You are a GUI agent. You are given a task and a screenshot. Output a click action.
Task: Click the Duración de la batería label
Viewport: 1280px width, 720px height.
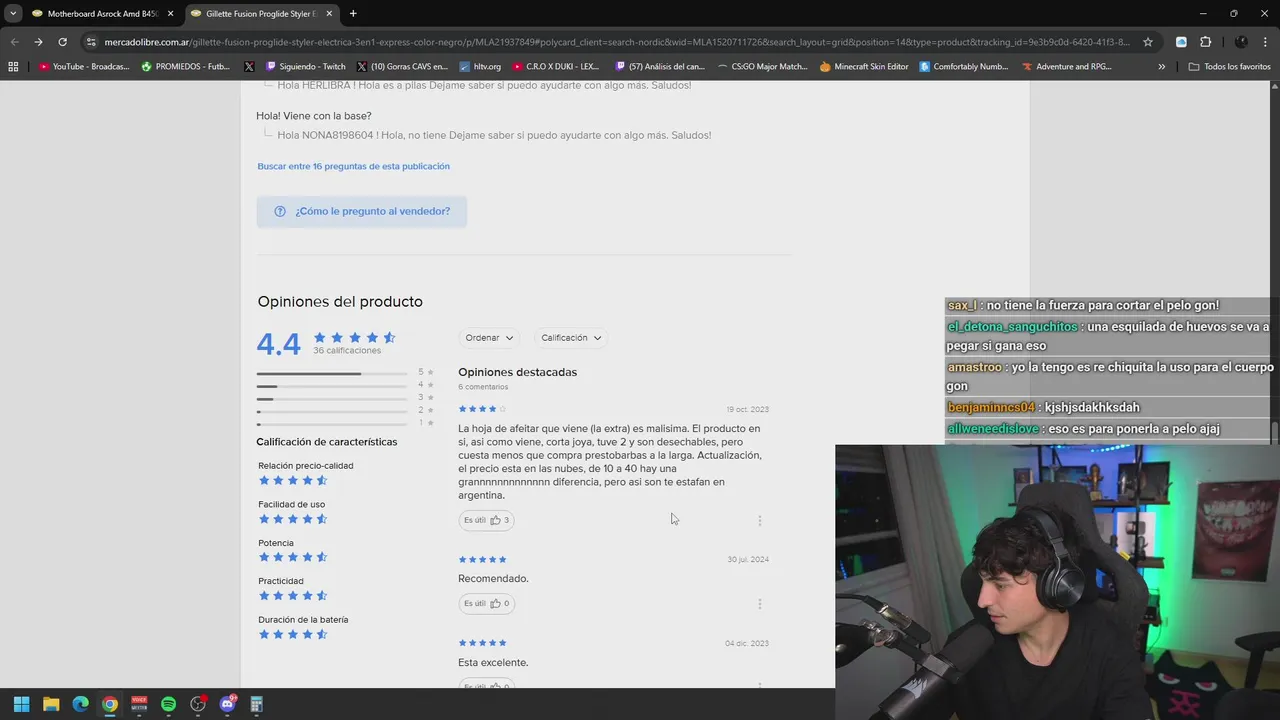(x=303, y=620)
